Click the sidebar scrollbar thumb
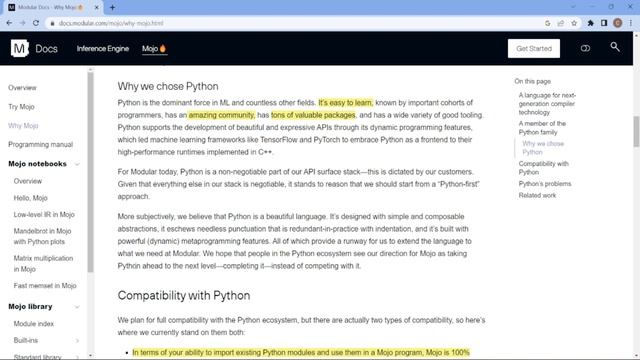 point(90,172)
